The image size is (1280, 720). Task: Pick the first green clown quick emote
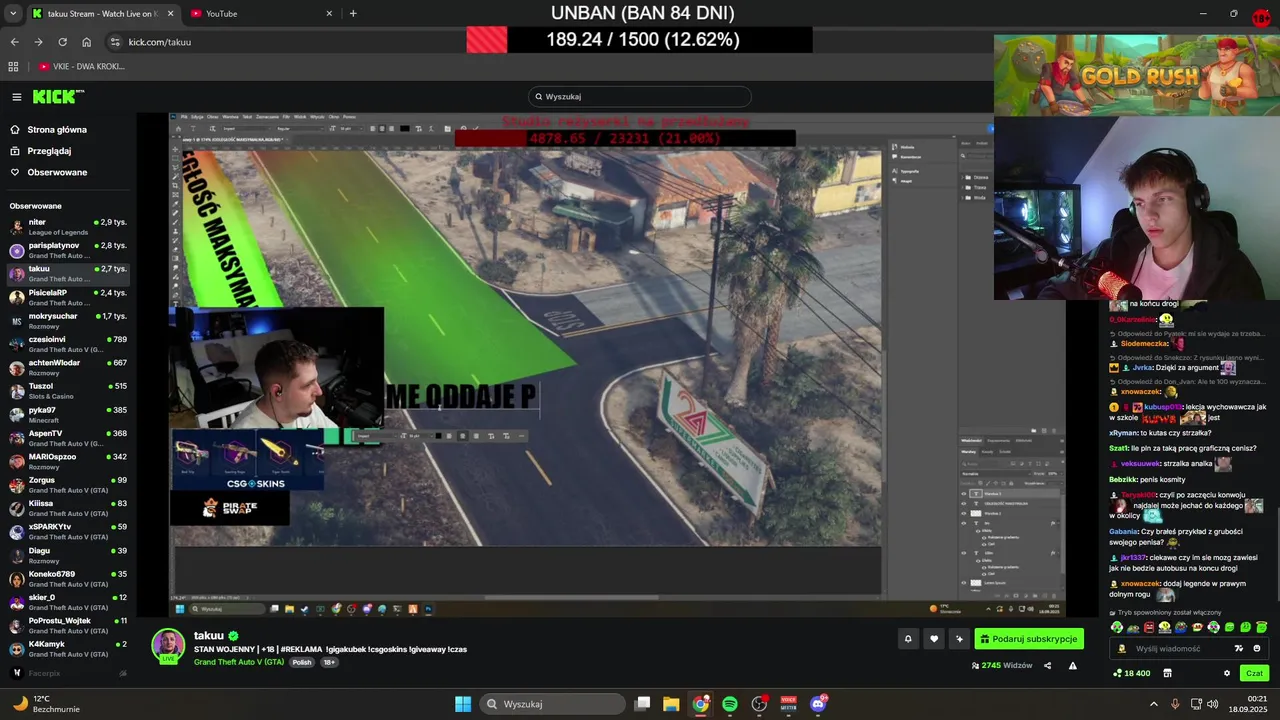pos(1116,627)
